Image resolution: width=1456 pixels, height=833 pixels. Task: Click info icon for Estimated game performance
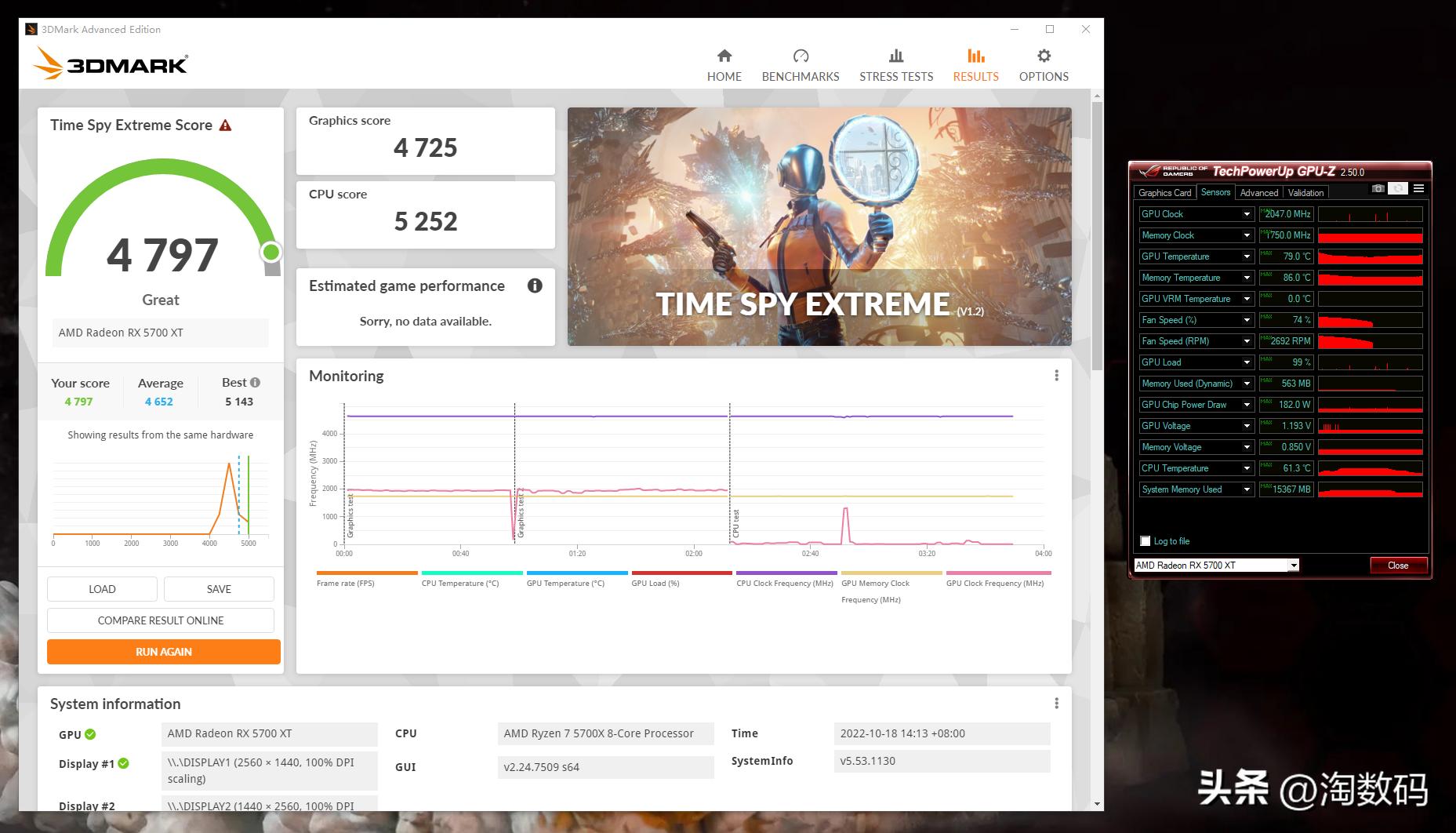click(535, 286)
